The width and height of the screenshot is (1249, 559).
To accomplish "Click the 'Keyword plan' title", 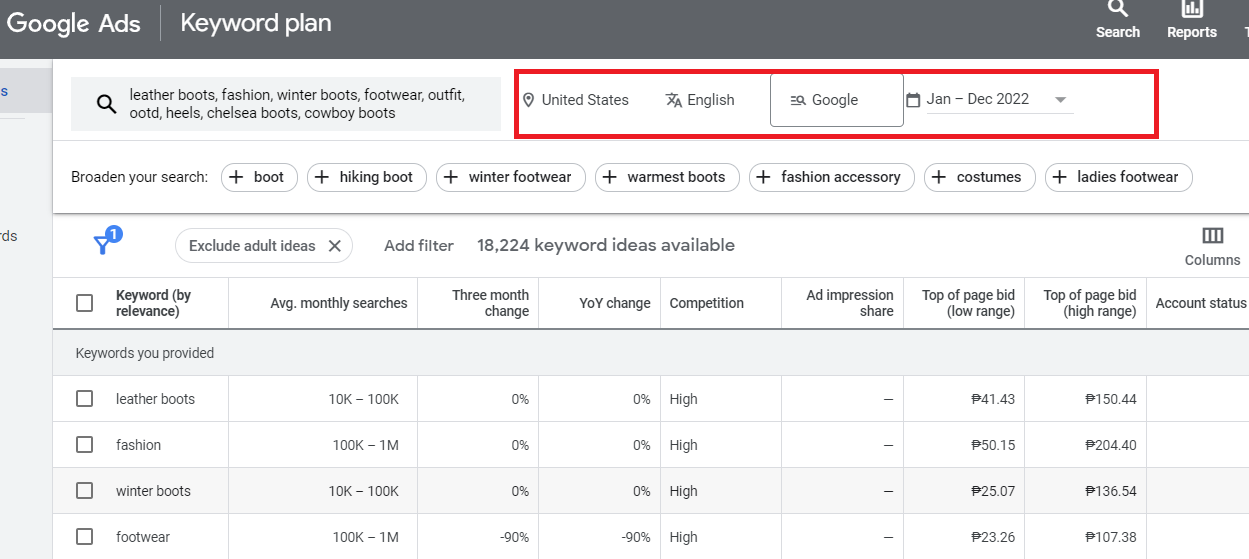I will tap(256, 22).
